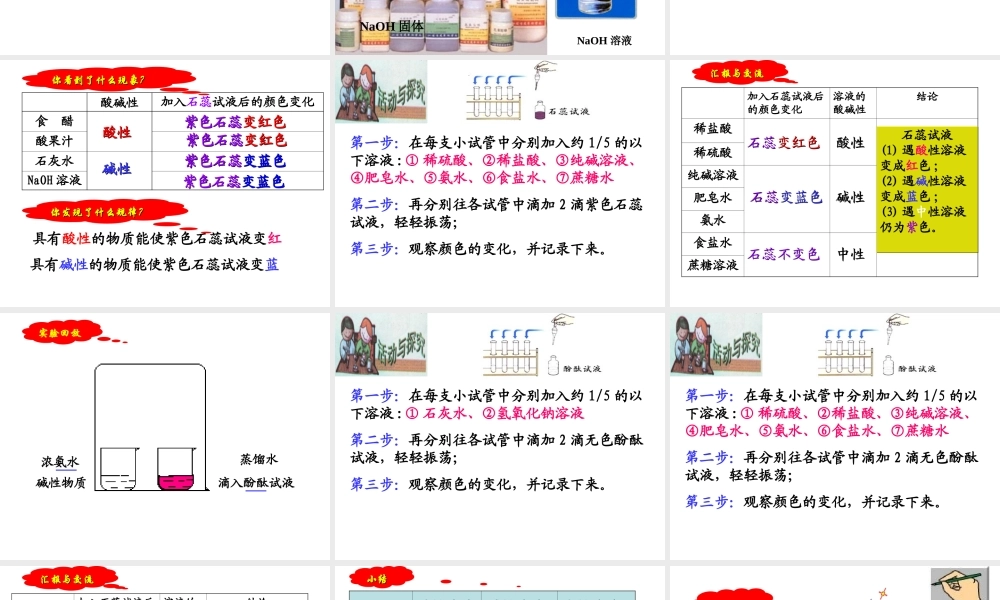Click 食盐水 in the results table
Image resolution: width=1000 pixels, height=600 pixels.
click(x=713, y=243)
